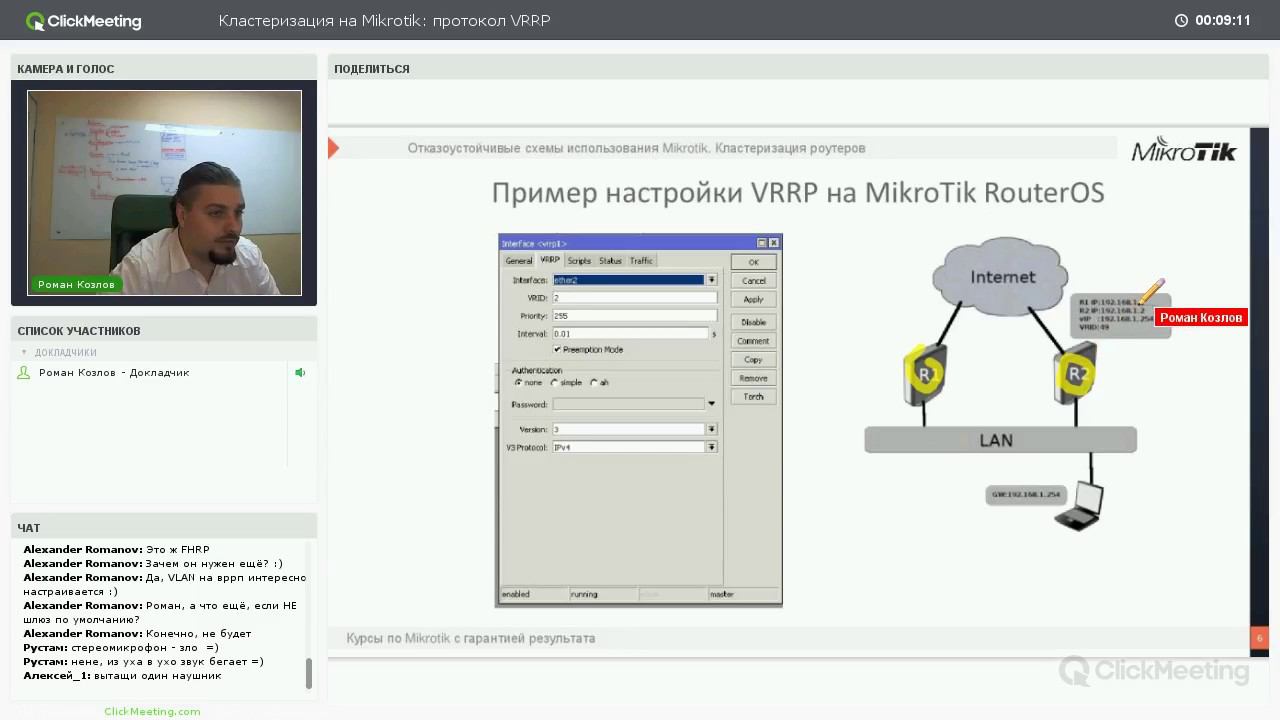Click the clock icon next to timer
This screenshot has height=720, width=1280.
(x=1181, y=20)
